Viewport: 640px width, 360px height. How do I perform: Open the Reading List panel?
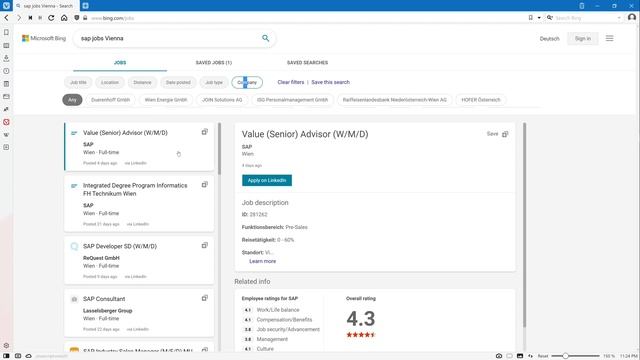click(6, 45)
